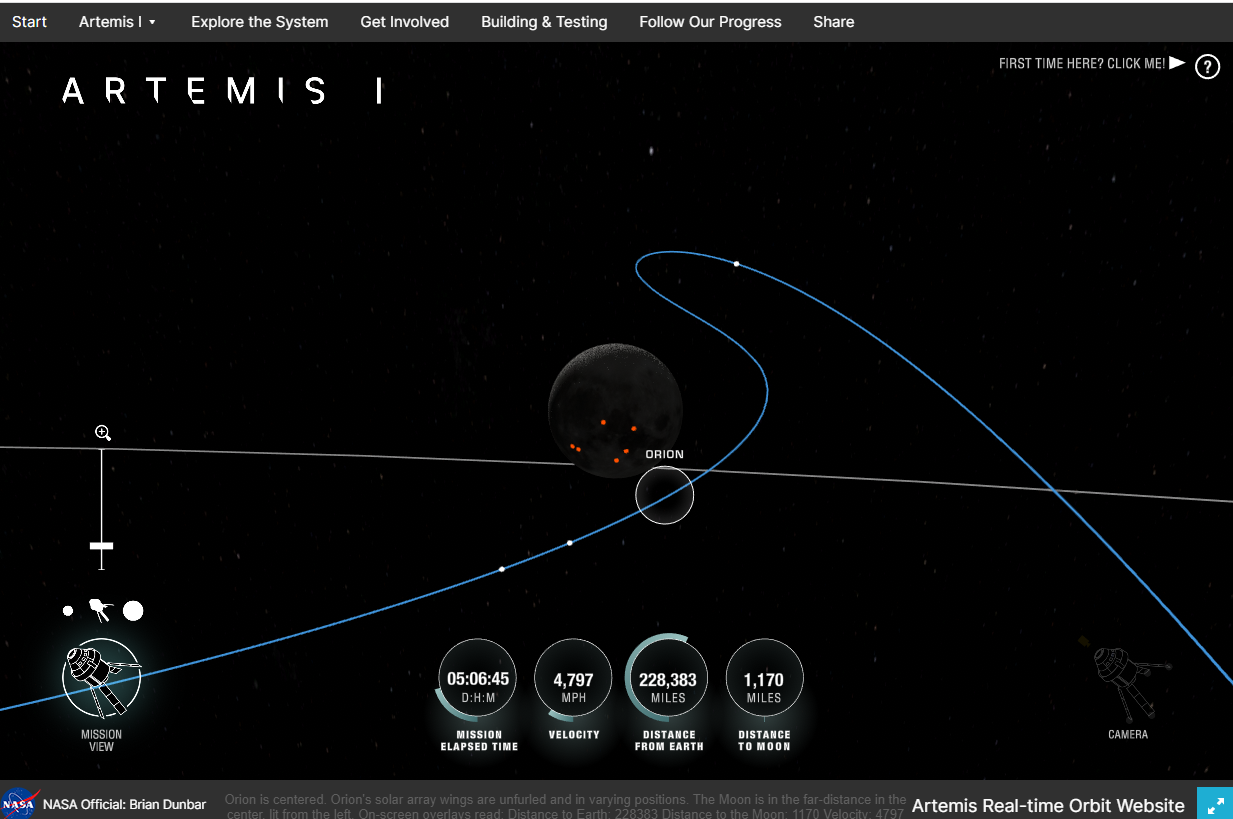Open the Share menu item
The image size is (1233, 819).
(x=834, y=22)
